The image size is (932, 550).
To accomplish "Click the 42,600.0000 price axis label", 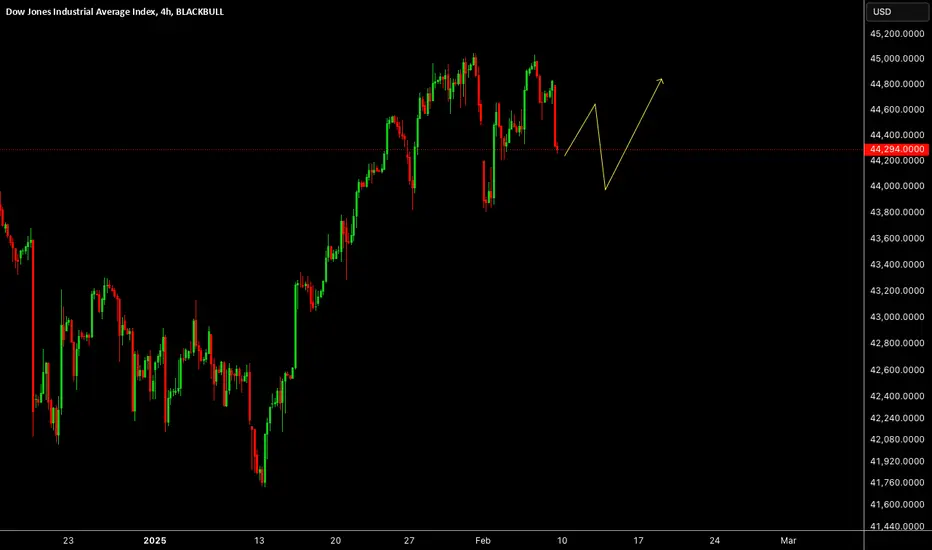I will pos(897,370).
